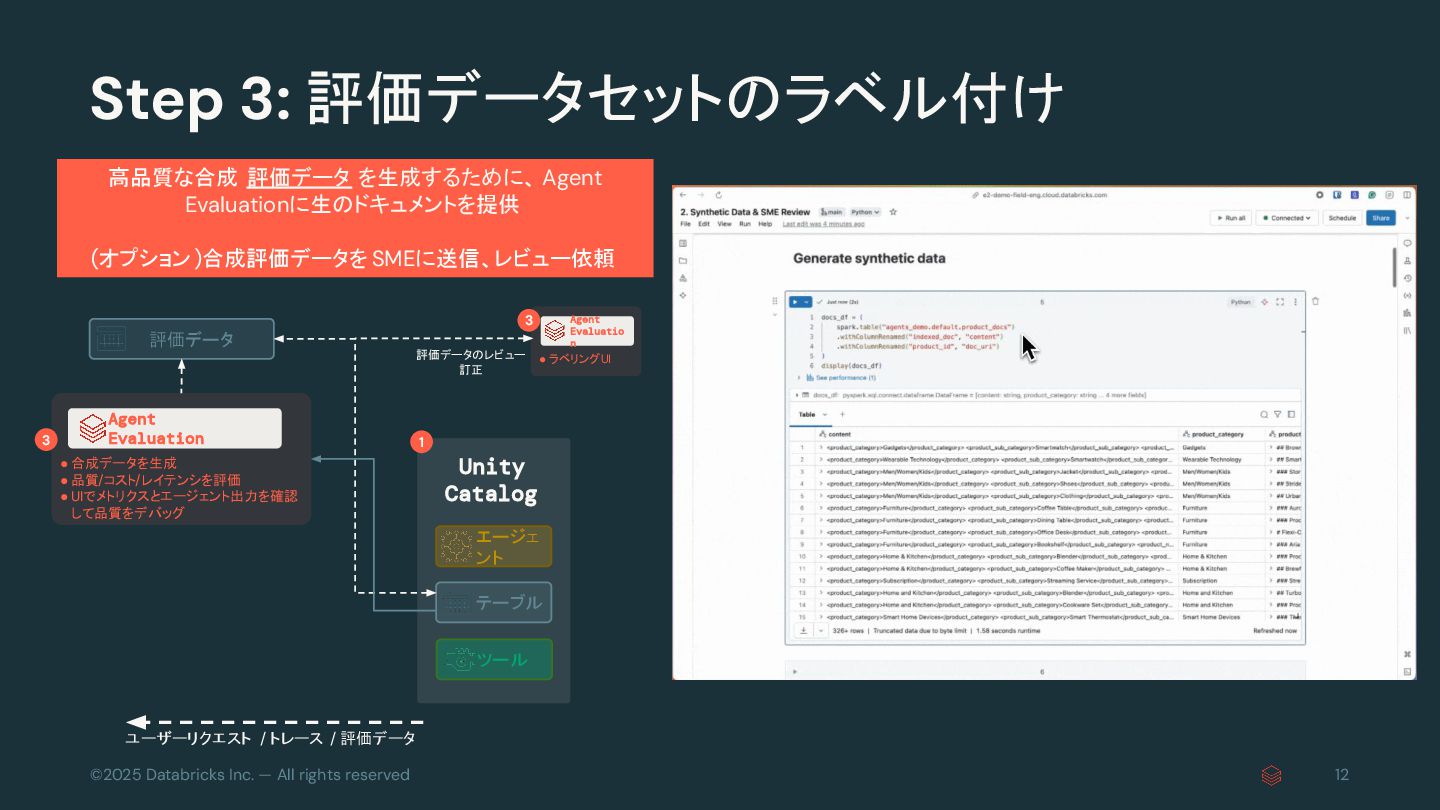This screenshot has width=1440, height=810.
Task: Open the comments icon in right sidebar
Action: coord(1407,243)
